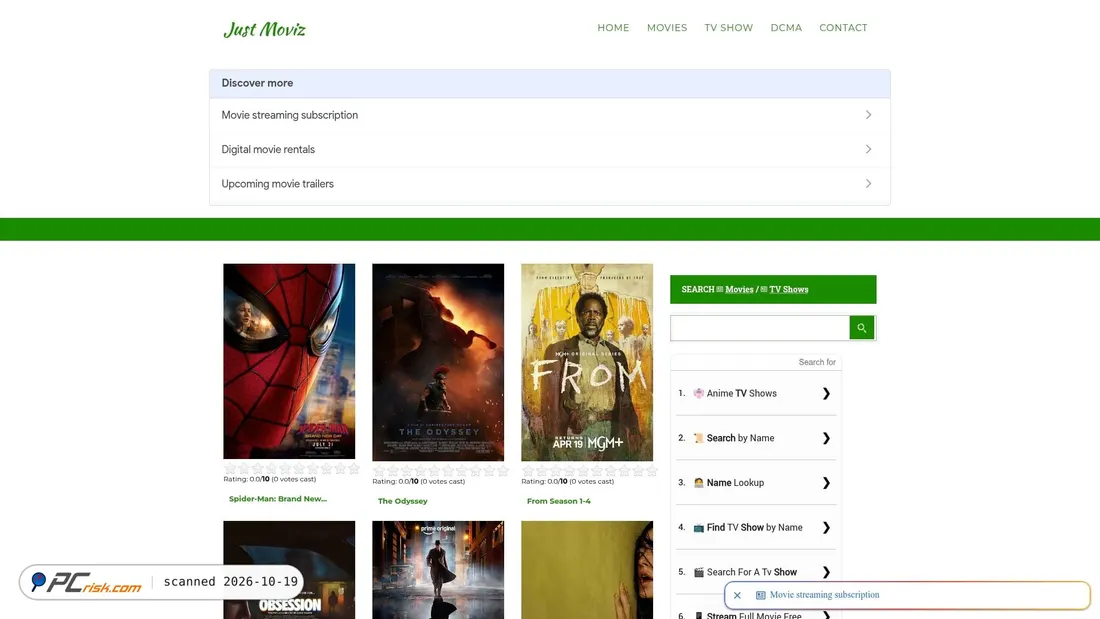This screenshot has width=1100, height=619.
Task: Open the Anime TV Shows suggestion
Action: click(756, 394)
